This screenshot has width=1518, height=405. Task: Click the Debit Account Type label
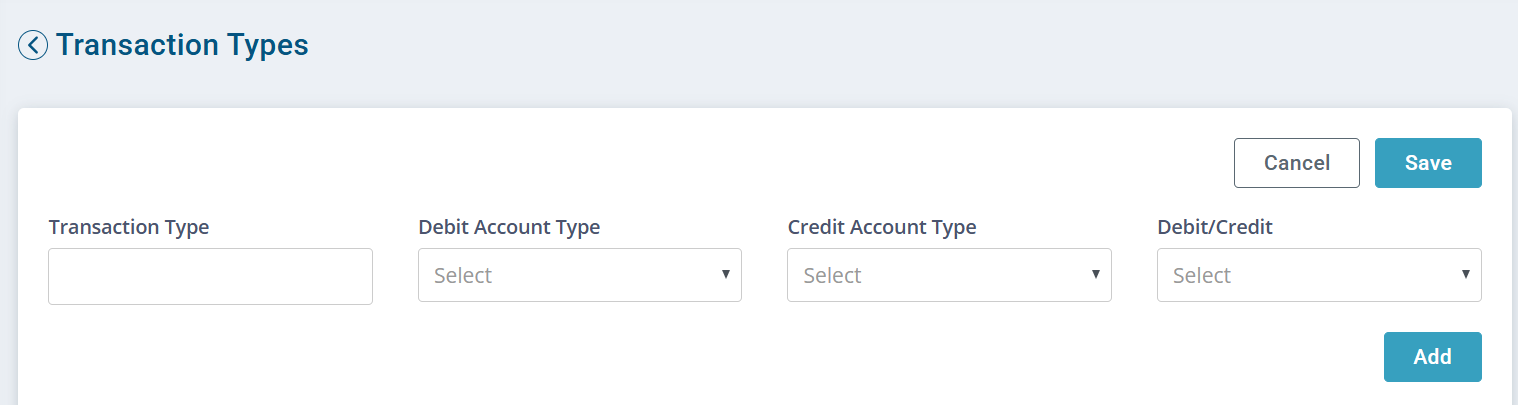pyautogui.click(x=509, y=227)
